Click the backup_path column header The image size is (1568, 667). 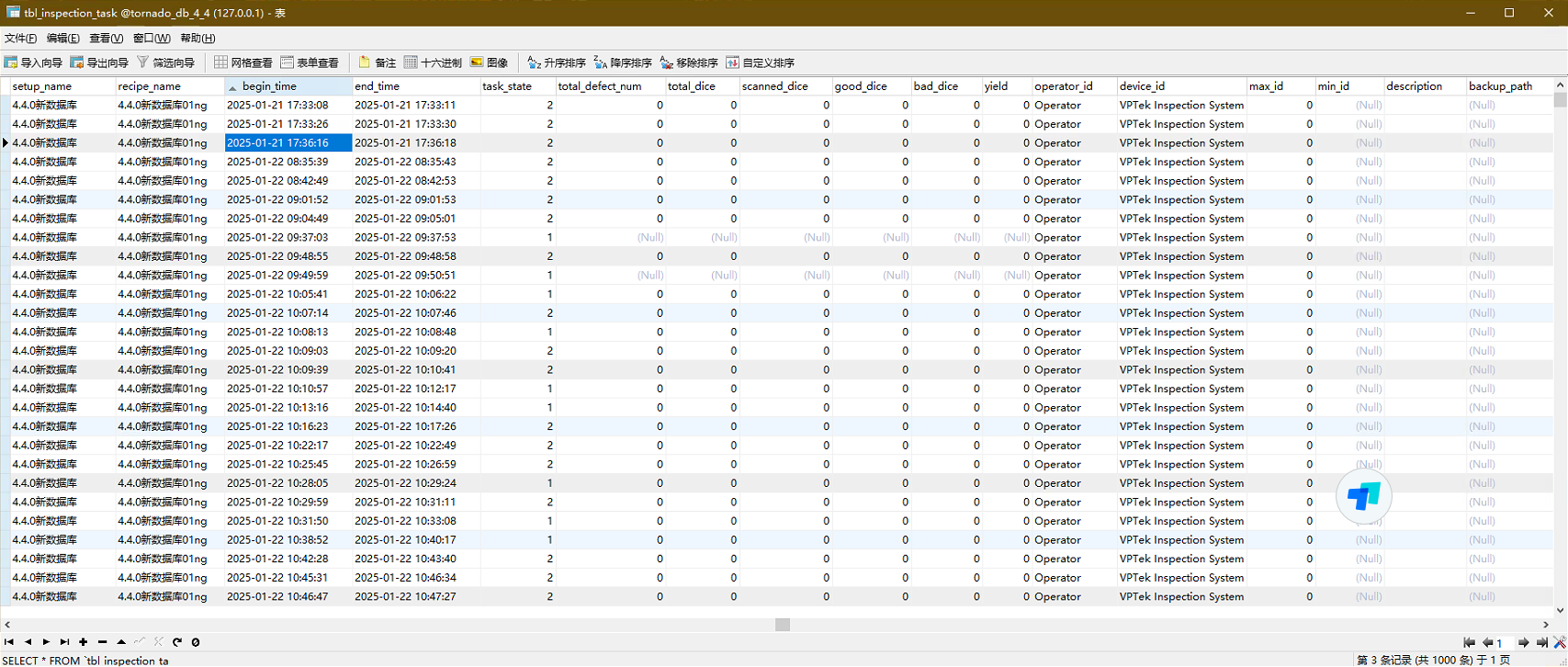(x=1509, y=86)
